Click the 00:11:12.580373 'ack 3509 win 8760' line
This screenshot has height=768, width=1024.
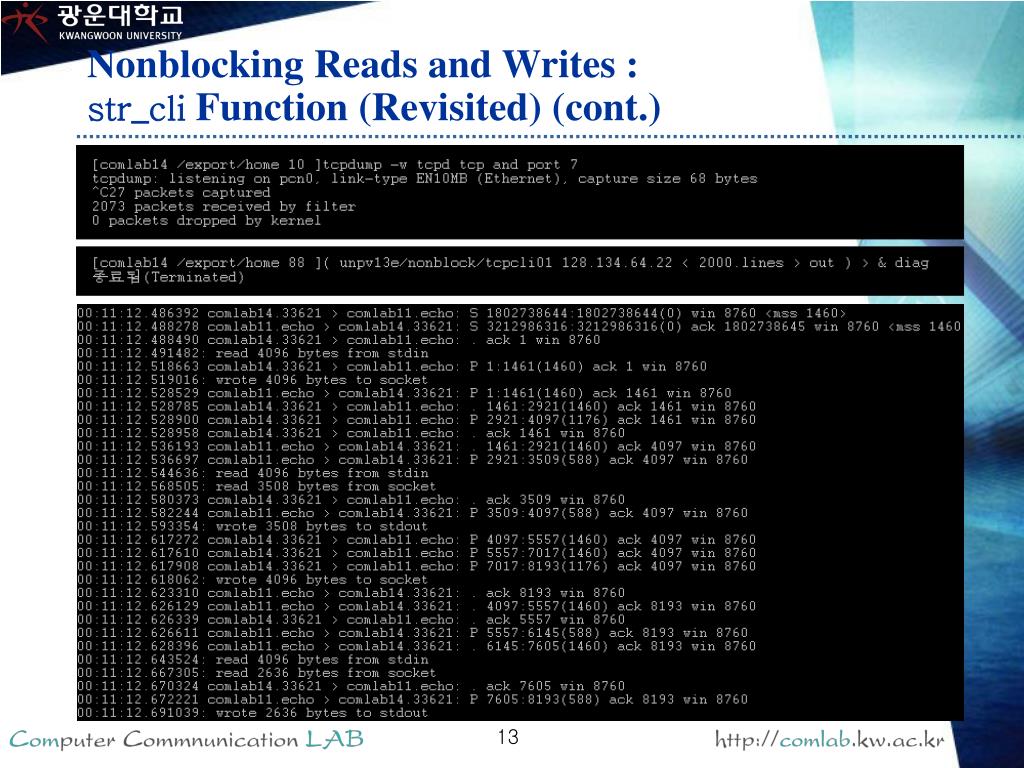point(351,500)
